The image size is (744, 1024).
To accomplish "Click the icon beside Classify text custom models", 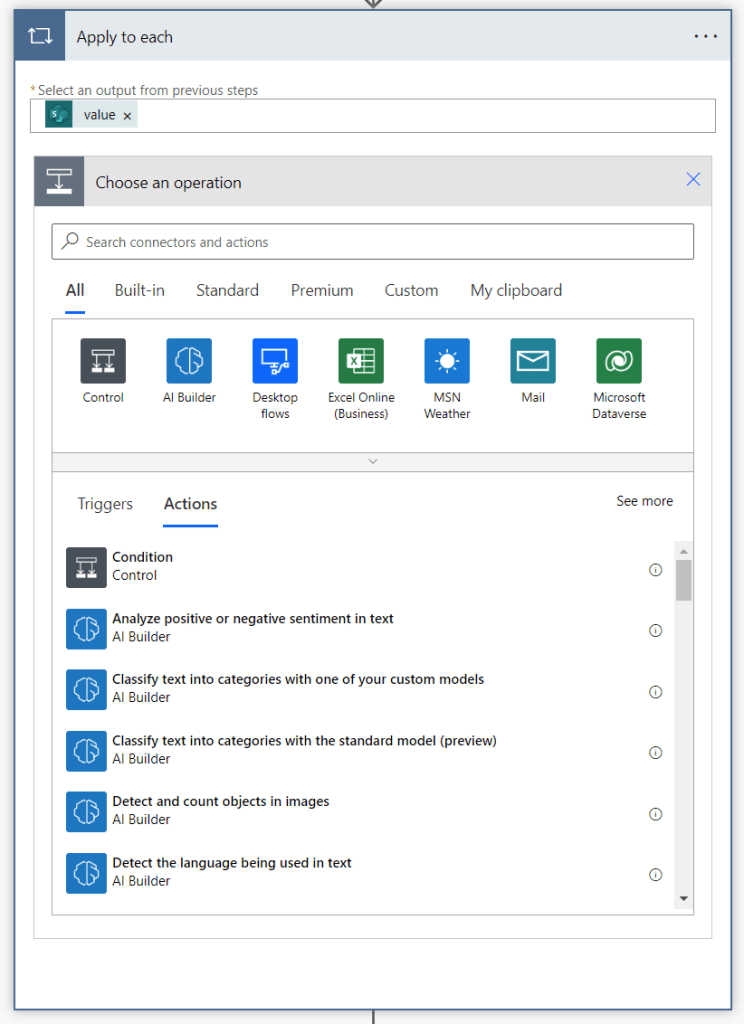I will click(86, 690).
